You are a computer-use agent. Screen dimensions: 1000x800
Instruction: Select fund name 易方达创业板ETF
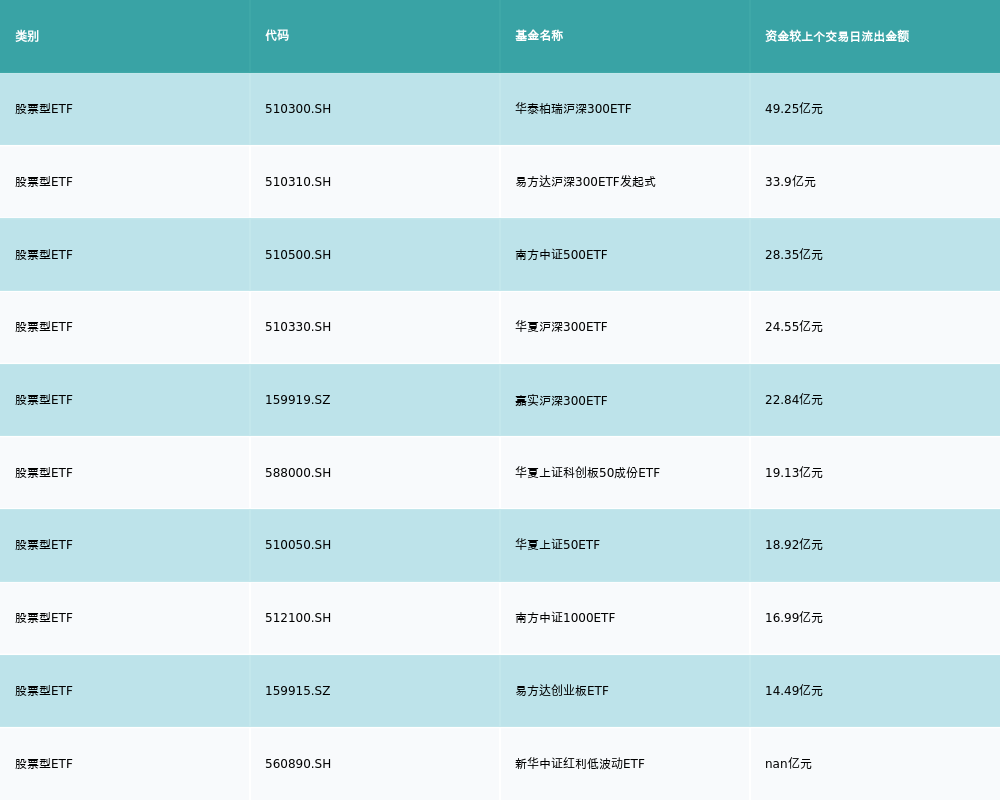pos(562,691)
